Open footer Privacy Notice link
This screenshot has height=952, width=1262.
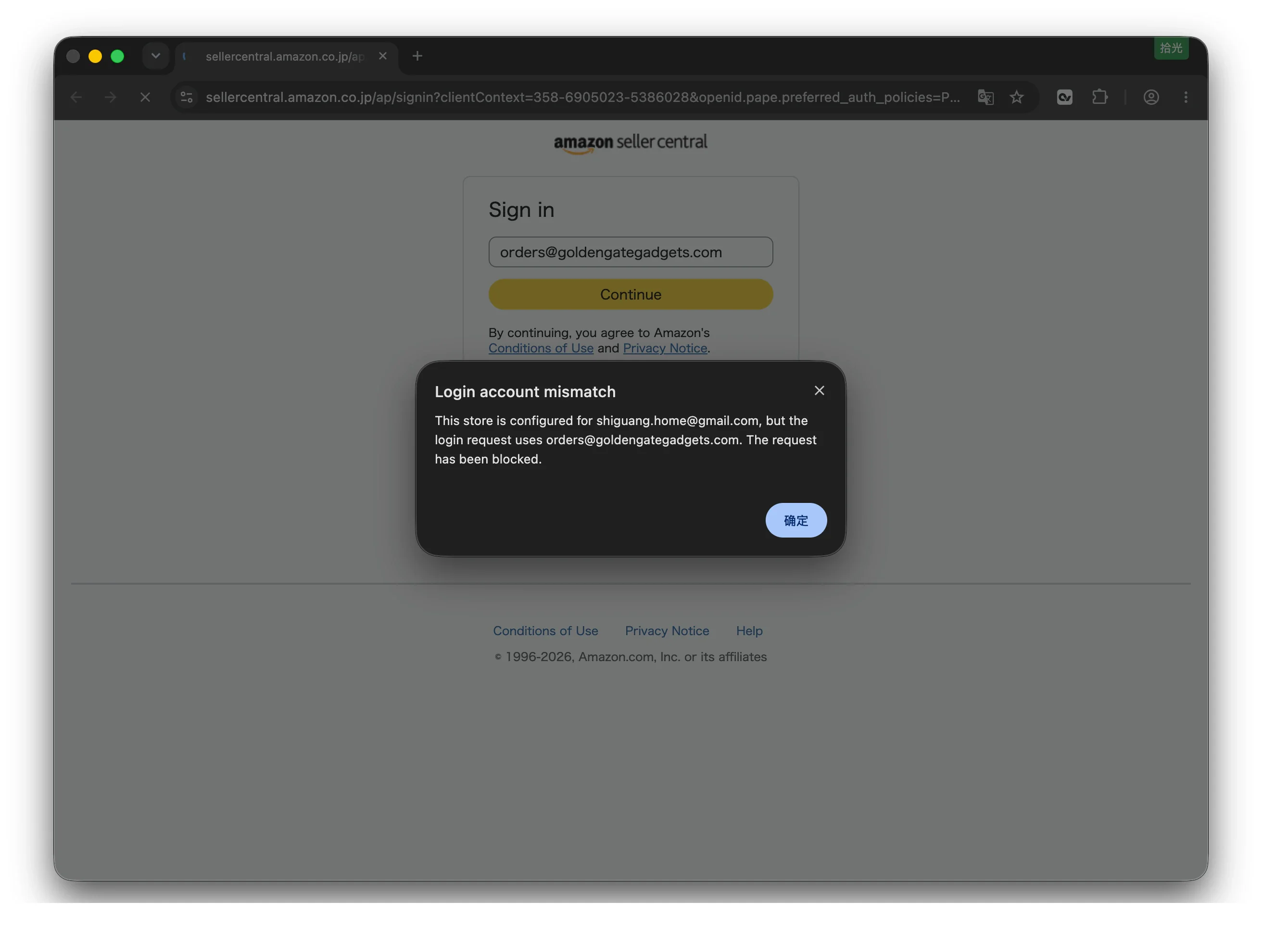pyautogui.click(x=667, y=631)
